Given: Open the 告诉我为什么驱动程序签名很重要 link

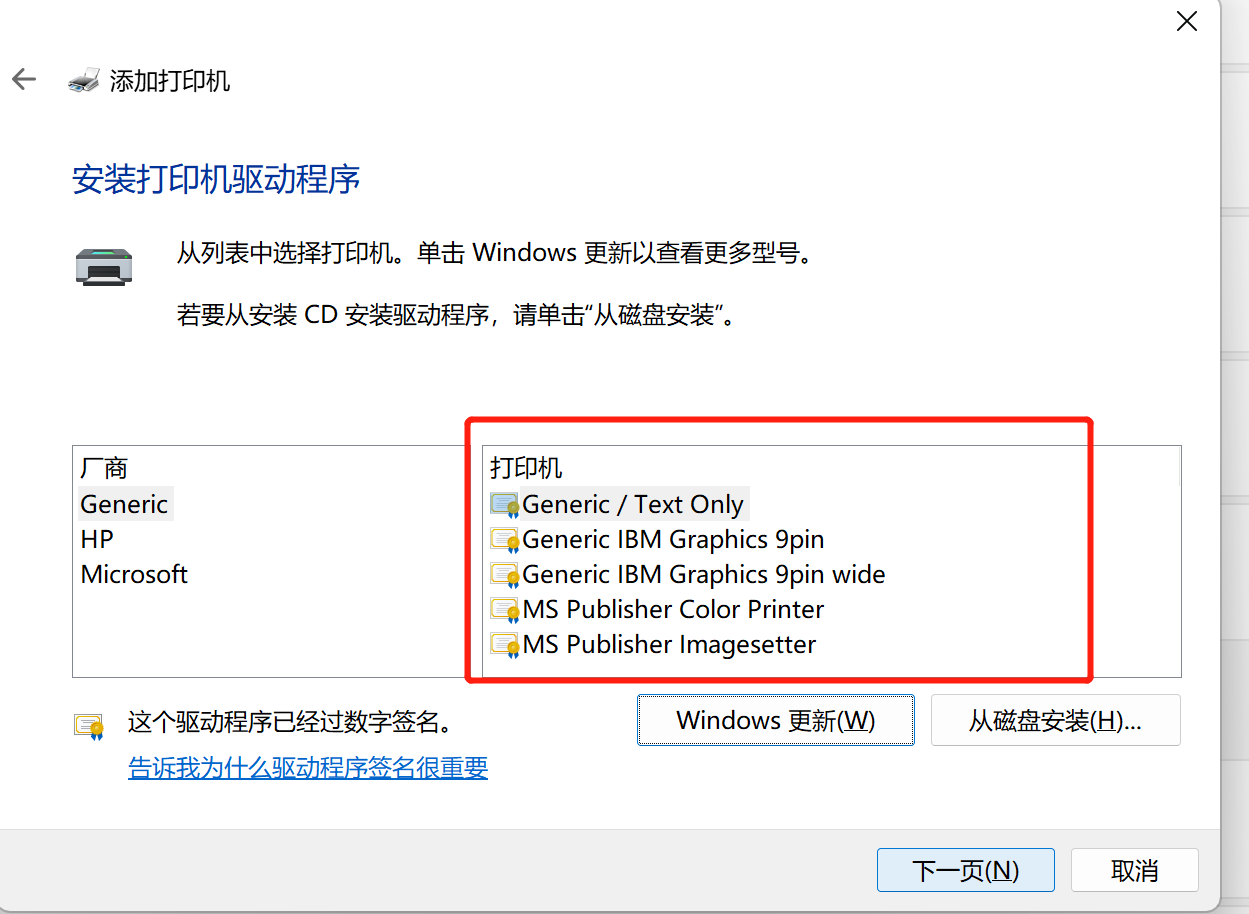Looking at the screenshot, I should point(308,768).
